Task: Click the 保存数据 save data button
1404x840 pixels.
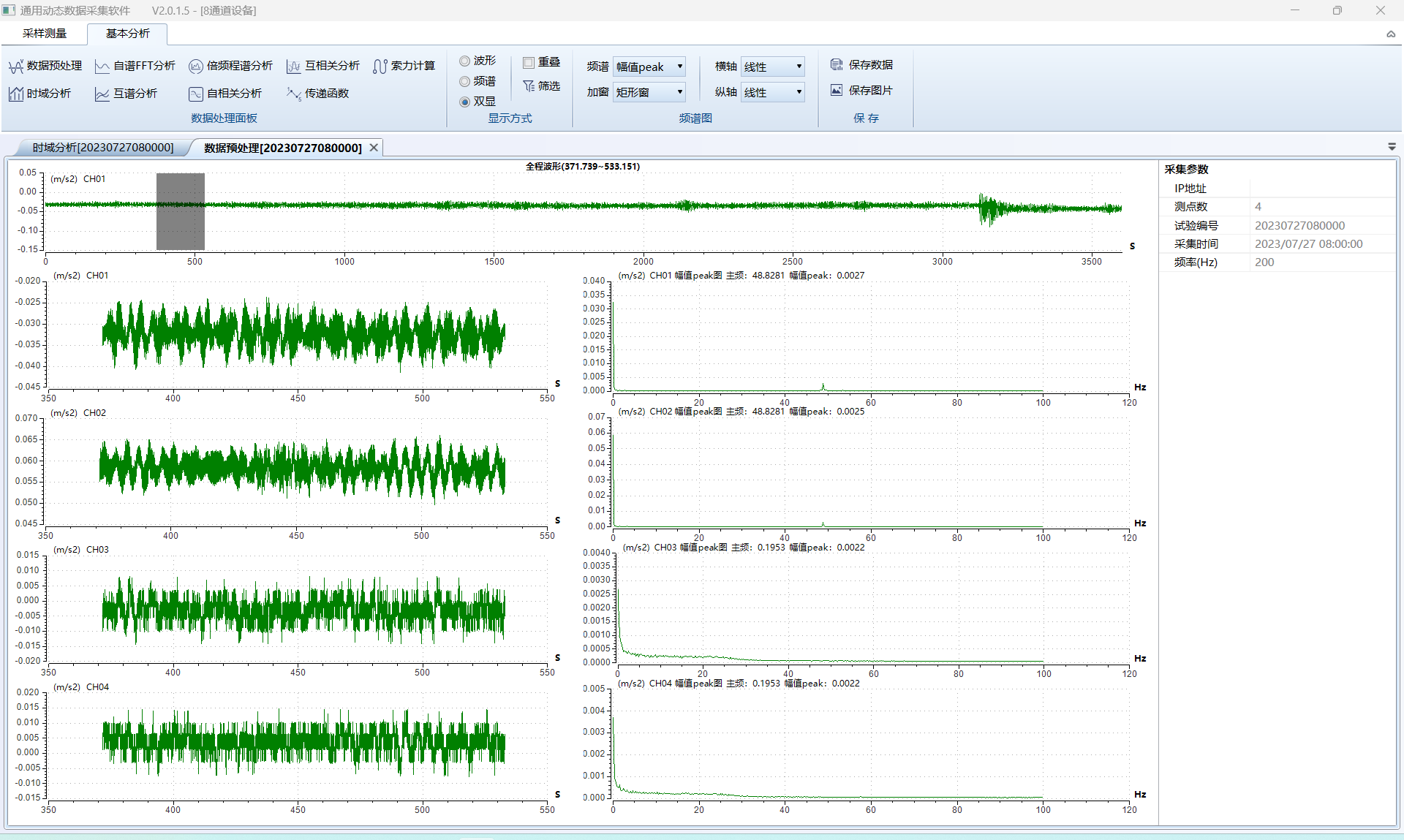Action: pos(861,65)
